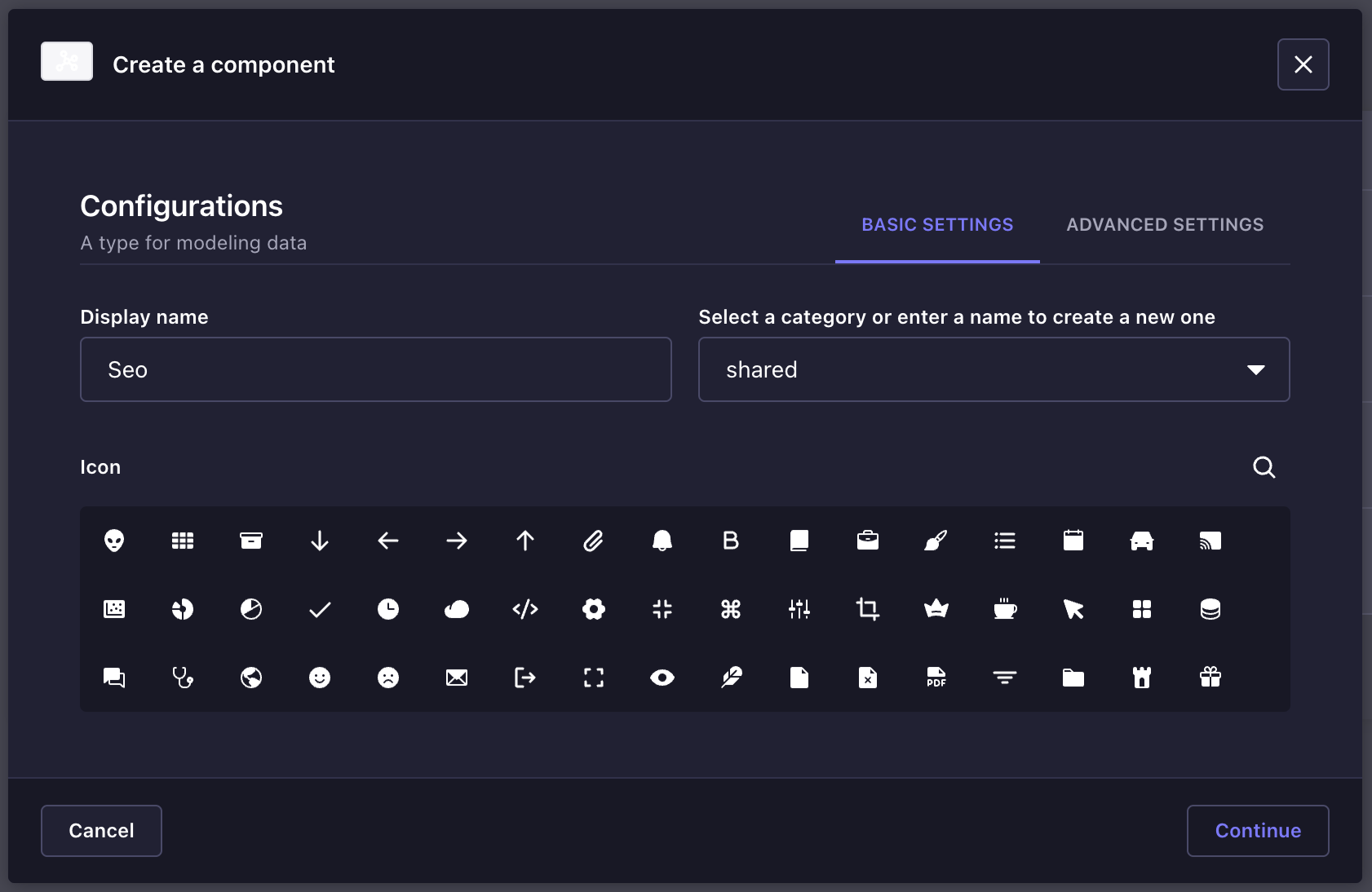Switch to the Advanced Settings tab

click(x=1164, y=225)
